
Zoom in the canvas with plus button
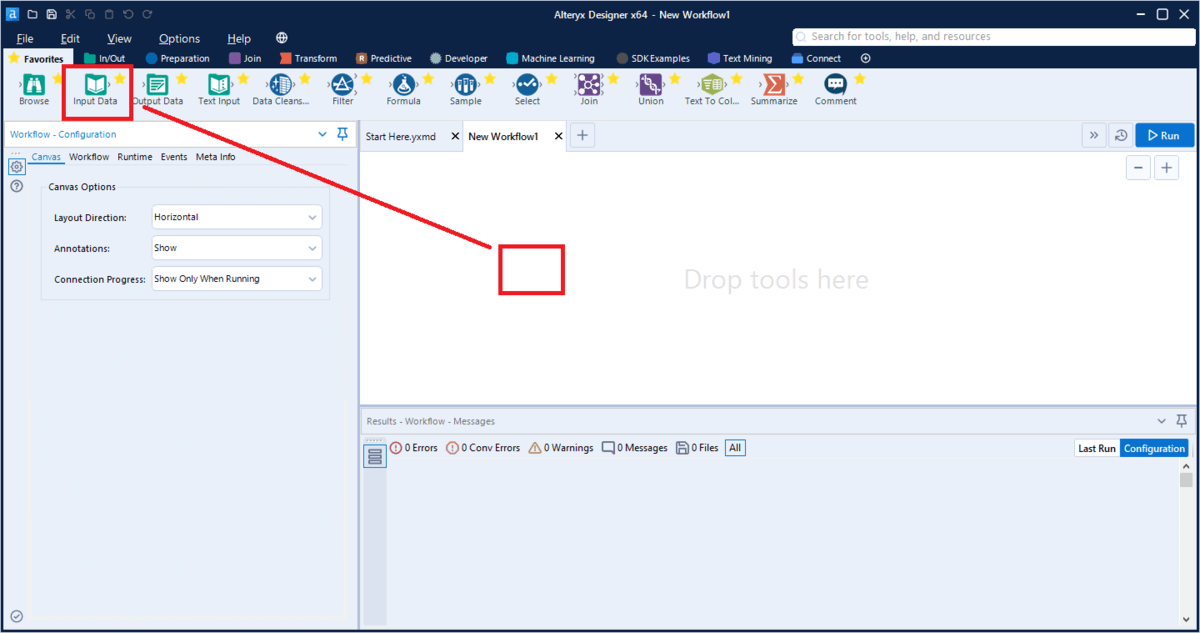tap(1167, 168)
